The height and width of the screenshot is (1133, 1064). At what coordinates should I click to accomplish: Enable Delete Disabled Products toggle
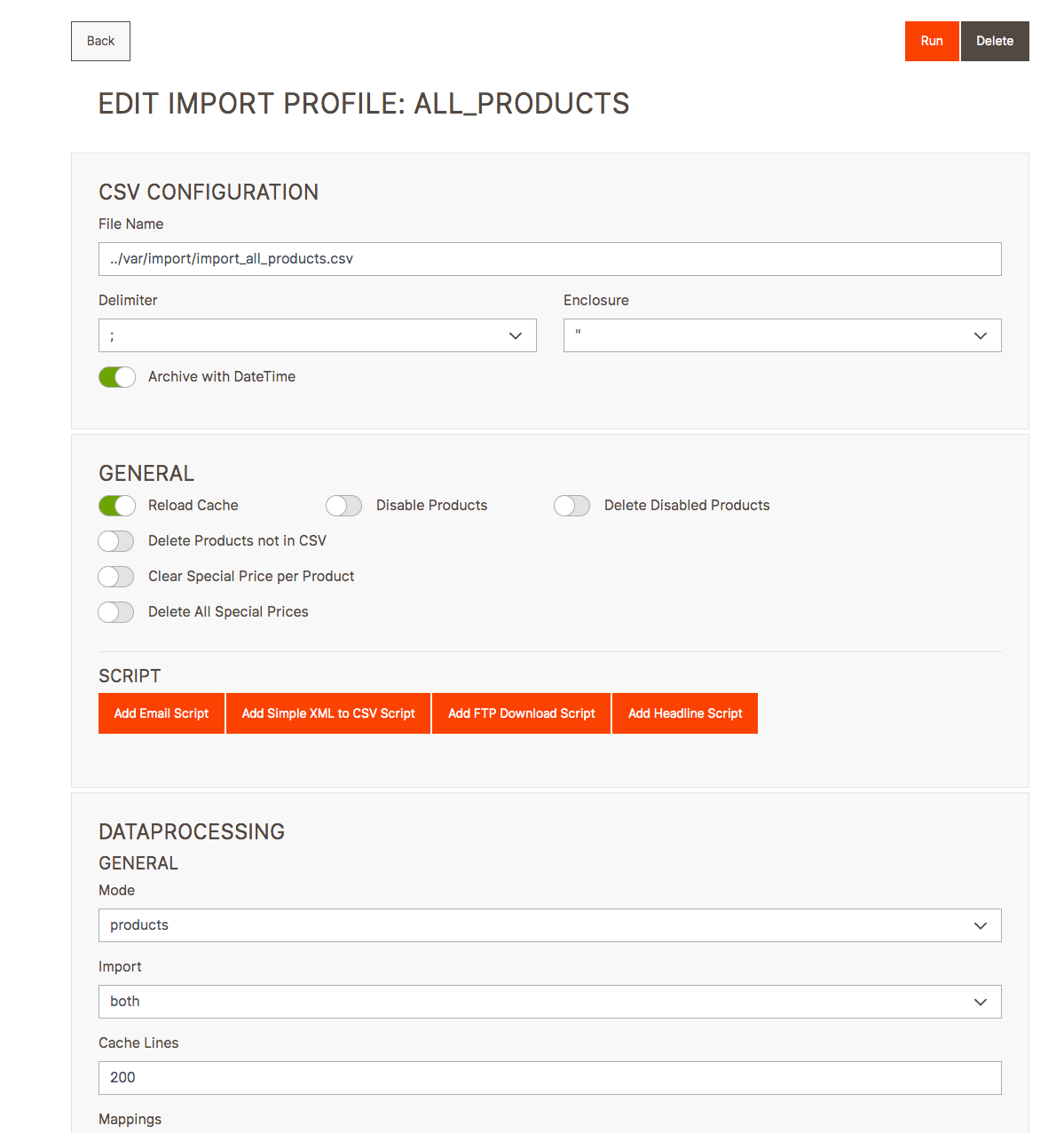[572, 506]
